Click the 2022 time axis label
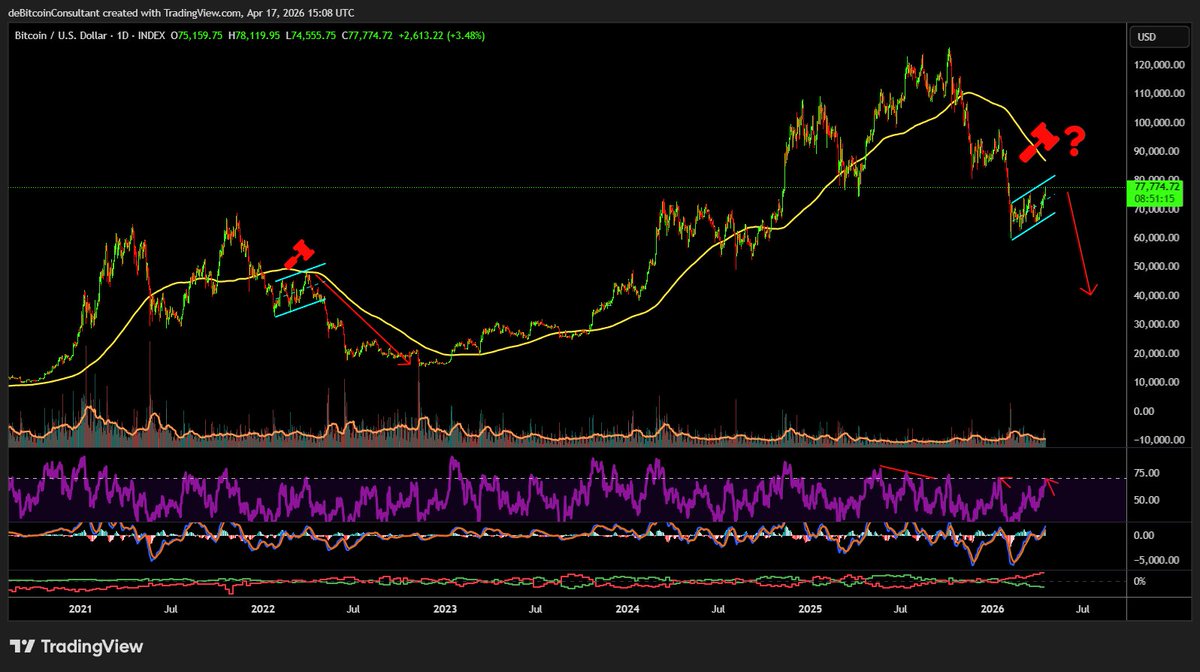Image resolution: width=1200 pixels, height=672 pixels. pyautogui.click(x=262, y=608)
